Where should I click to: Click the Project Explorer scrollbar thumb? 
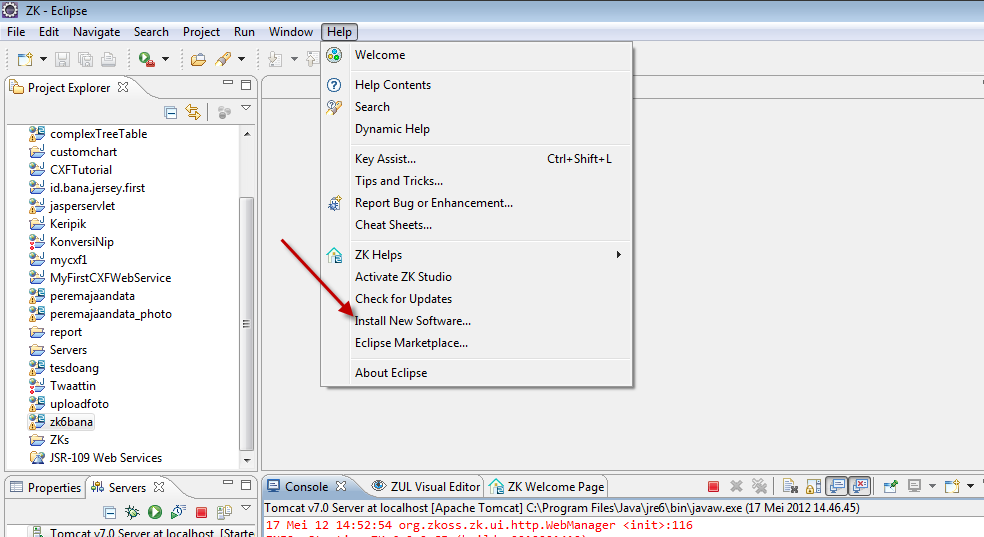click(x=247, y=324)
